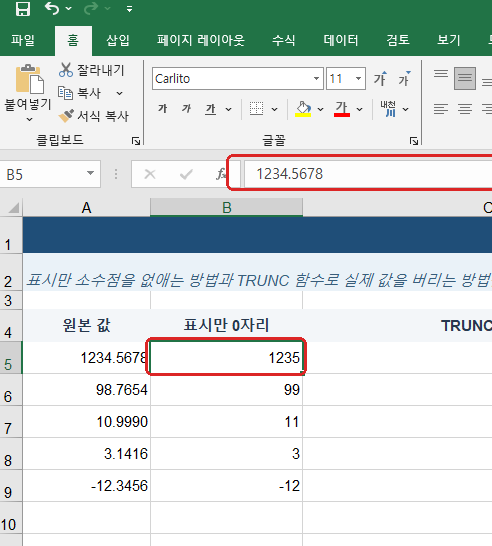Click the 내천 phonetic guide icon
This screenshot has width=492, height=546.
[x=388, y=109]
